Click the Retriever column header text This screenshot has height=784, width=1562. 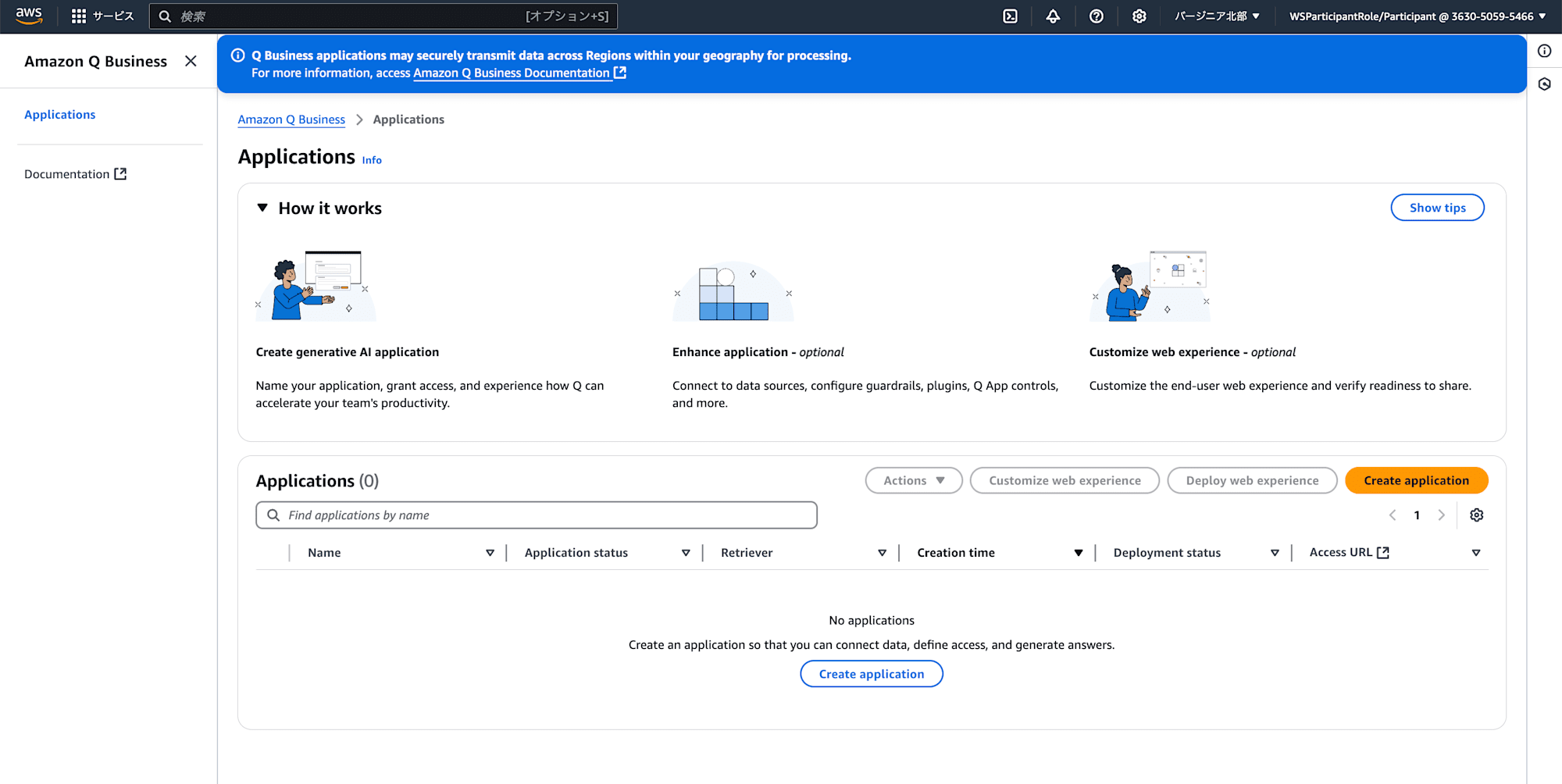click(x=747, y=553)
